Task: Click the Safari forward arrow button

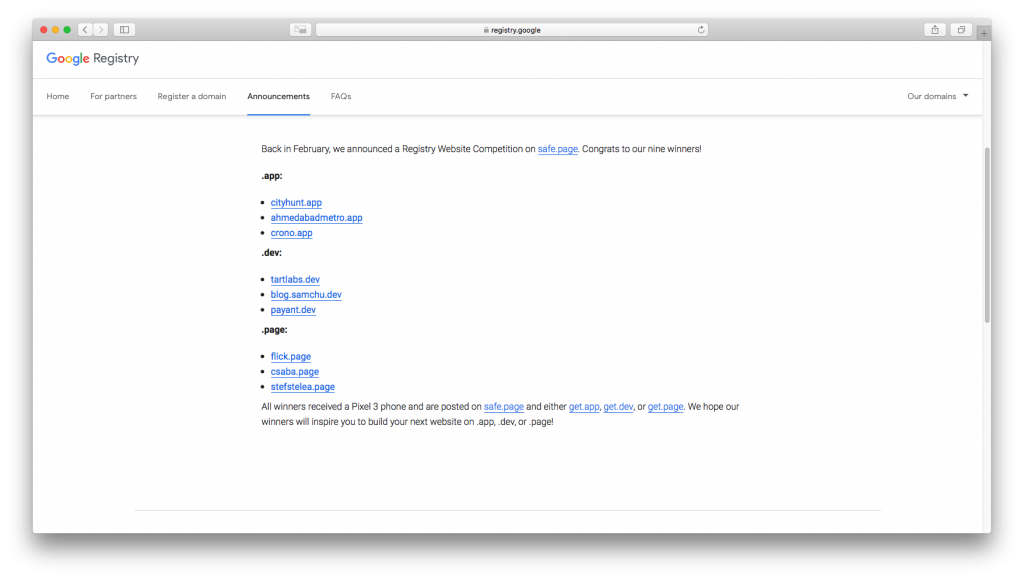Action: point(101,29)
